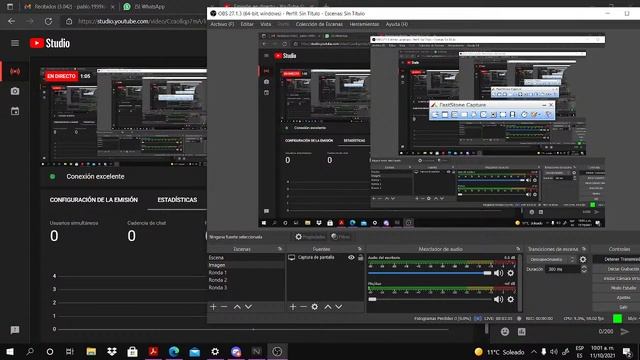Open Adobe Acrobat from the taskbar

(153, 351)
